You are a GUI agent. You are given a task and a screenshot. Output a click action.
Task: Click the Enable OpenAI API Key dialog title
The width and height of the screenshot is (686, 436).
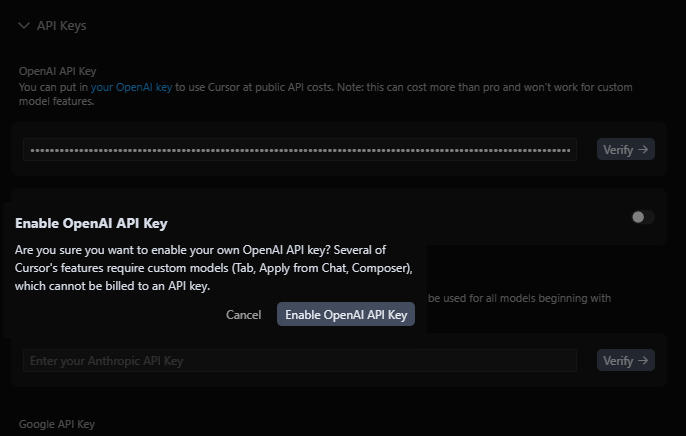click(91, 224)
